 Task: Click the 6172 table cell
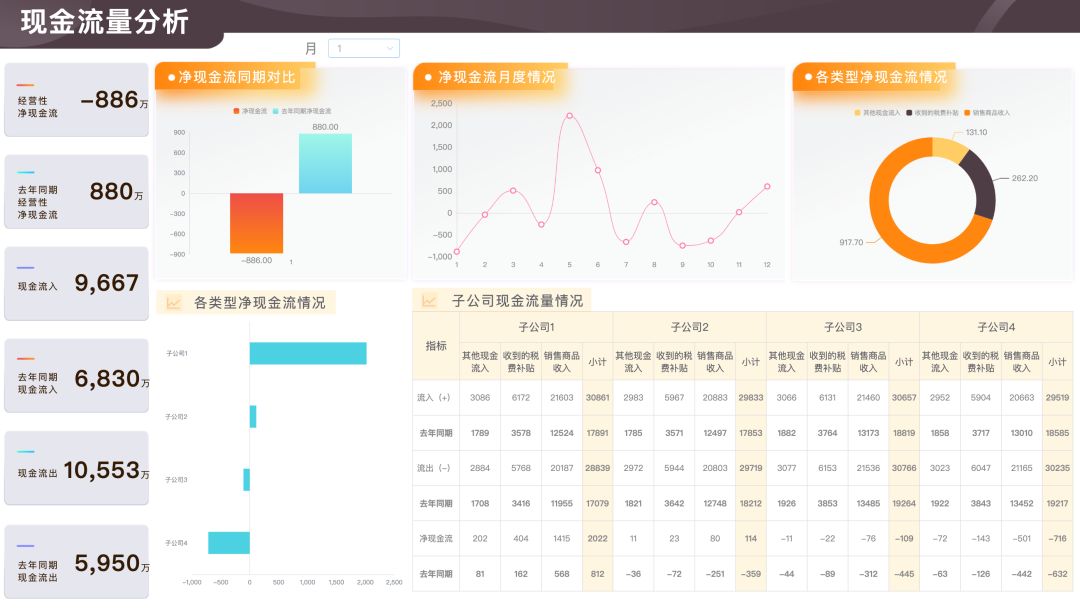521,397
